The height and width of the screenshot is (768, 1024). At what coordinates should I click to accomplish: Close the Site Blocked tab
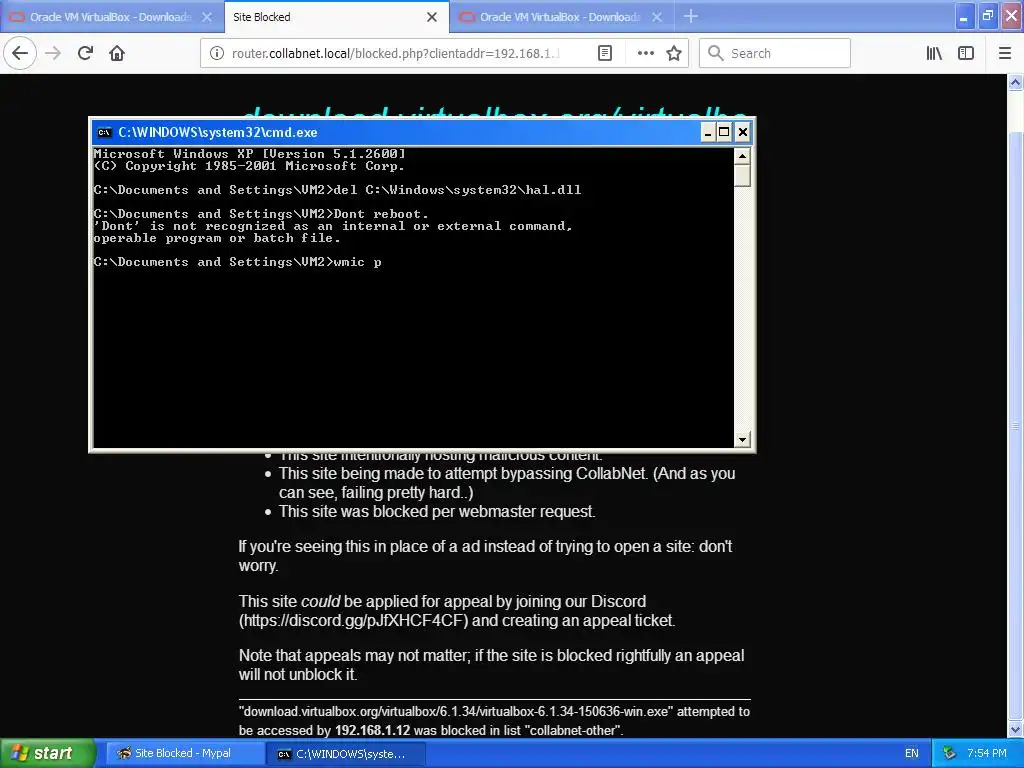(x=432, y=17)
